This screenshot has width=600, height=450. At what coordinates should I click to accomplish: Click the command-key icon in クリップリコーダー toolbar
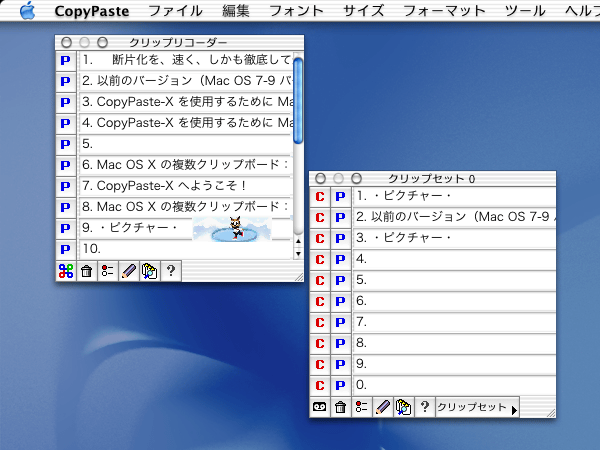click(x=66, y=271)
